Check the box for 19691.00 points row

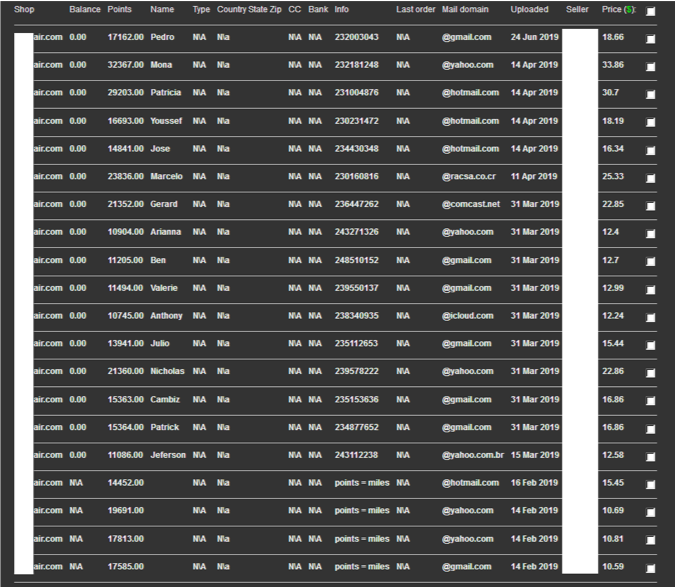651,512
